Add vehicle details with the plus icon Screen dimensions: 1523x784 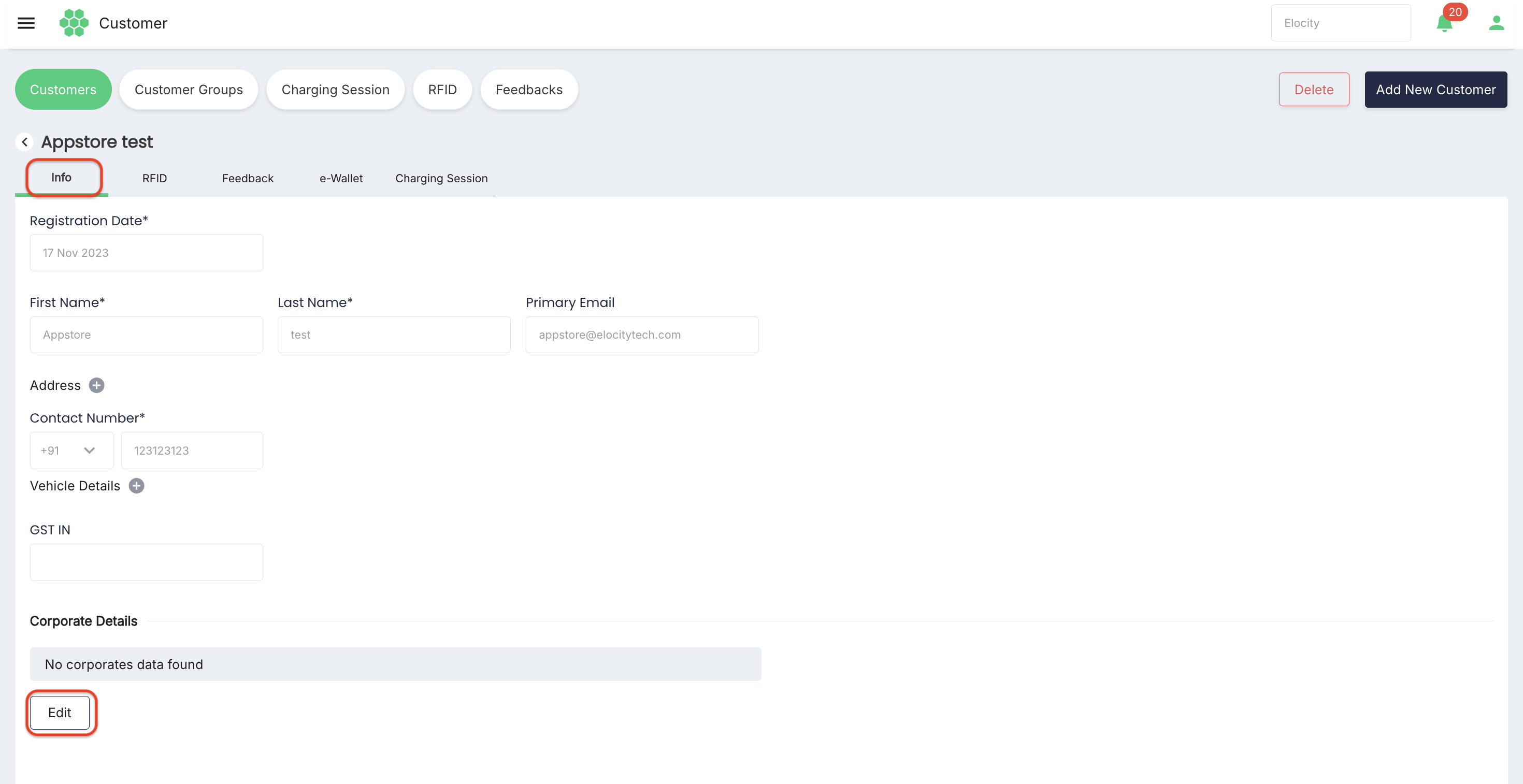click(137, 486)
